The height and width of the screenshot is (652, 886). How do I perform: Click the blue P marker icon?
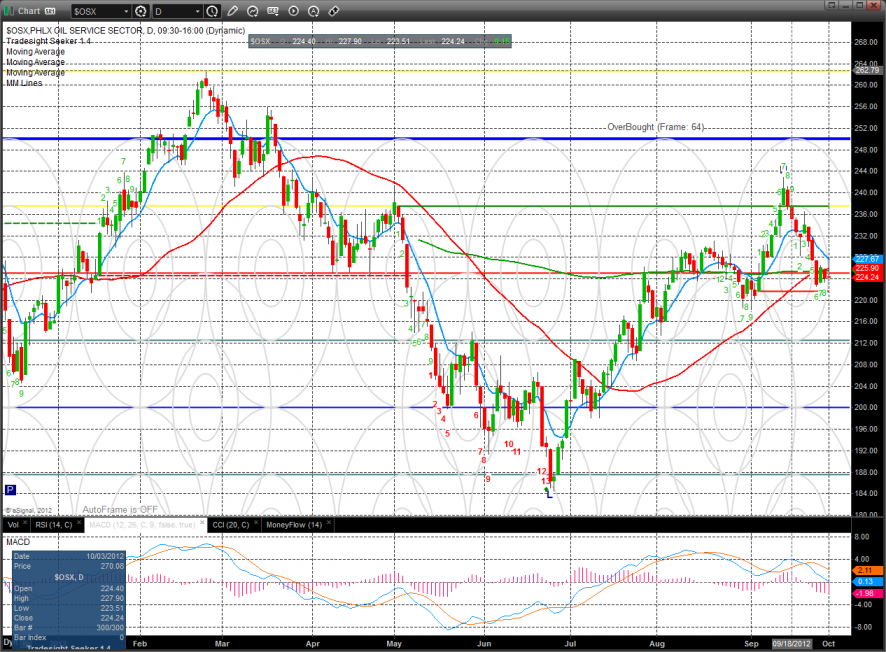10,489
